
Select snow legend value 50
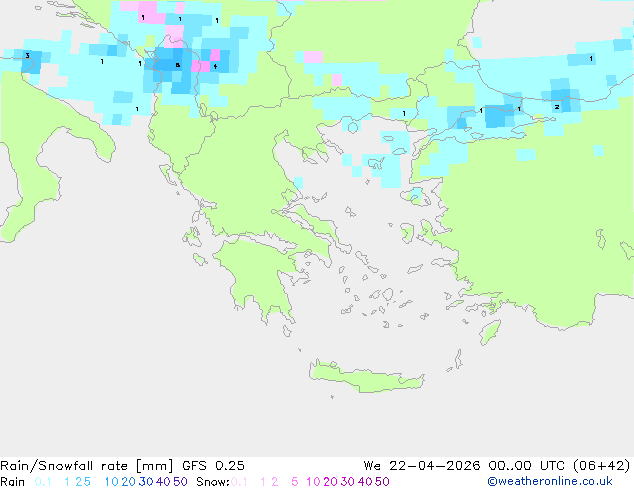point(383,482)
